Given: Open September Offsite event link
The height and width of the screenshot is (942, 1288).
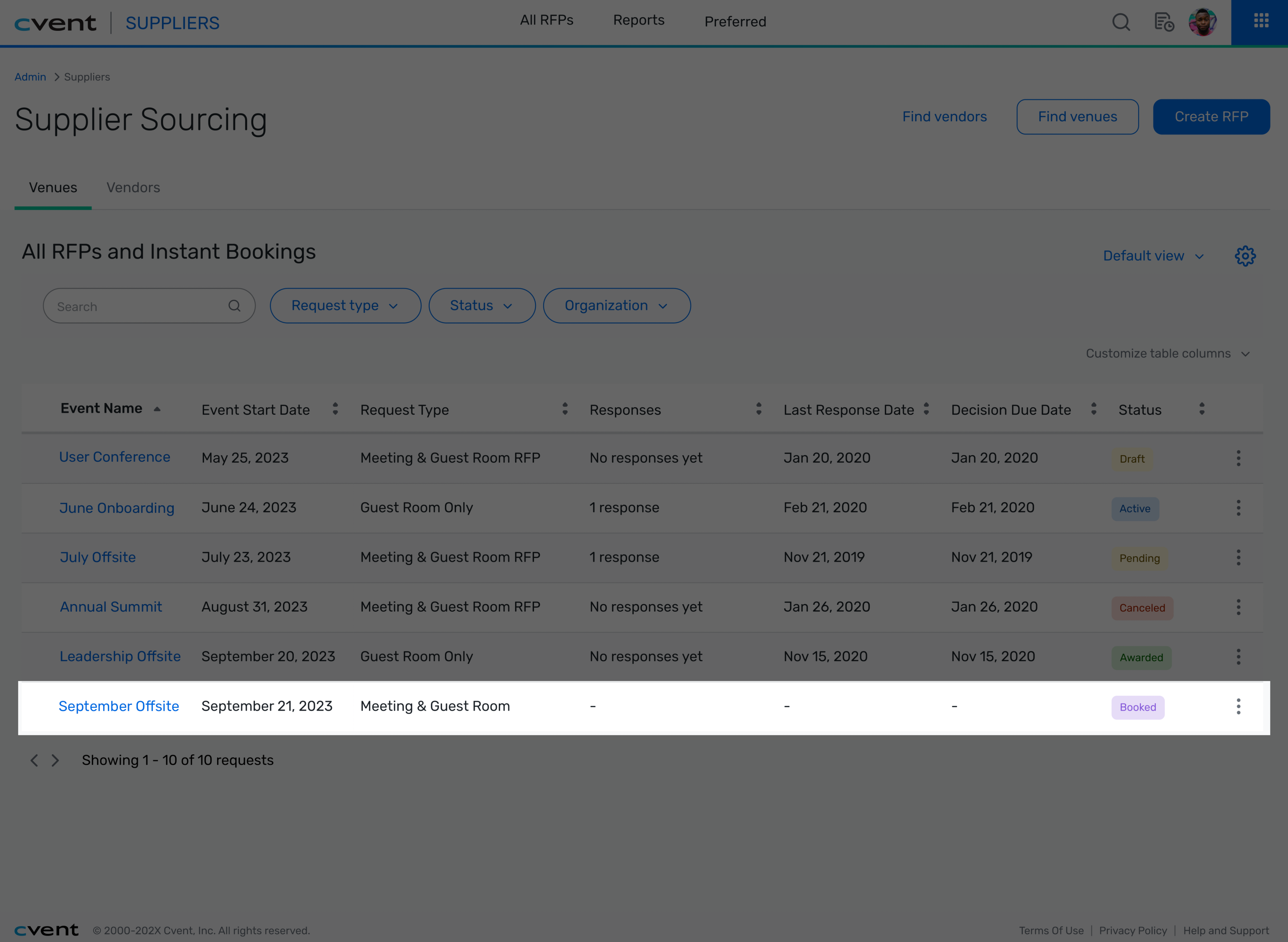Looking at the screenshot, I should [x=119, y=706].
